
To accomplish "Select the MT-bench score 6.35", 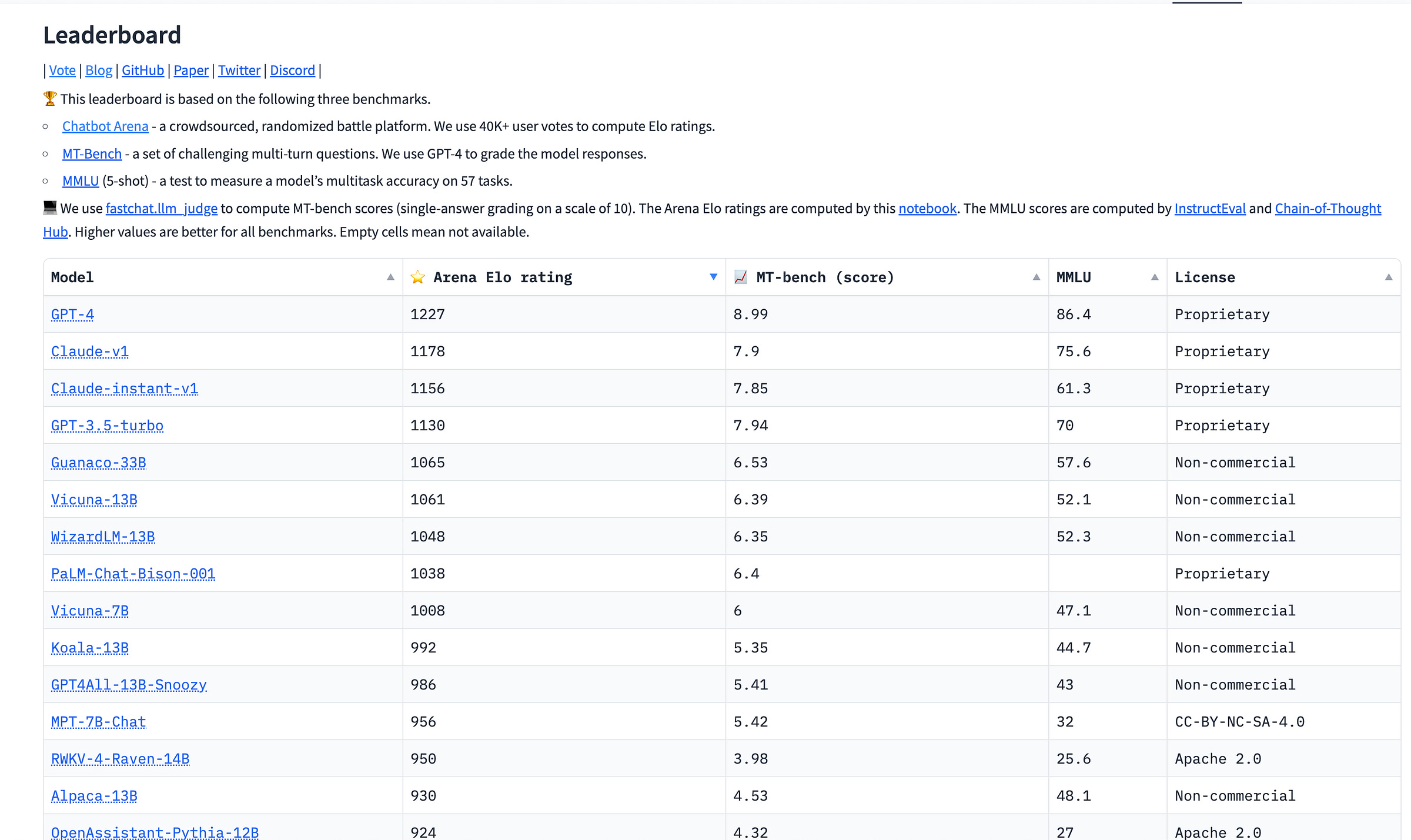I will 750,537.
